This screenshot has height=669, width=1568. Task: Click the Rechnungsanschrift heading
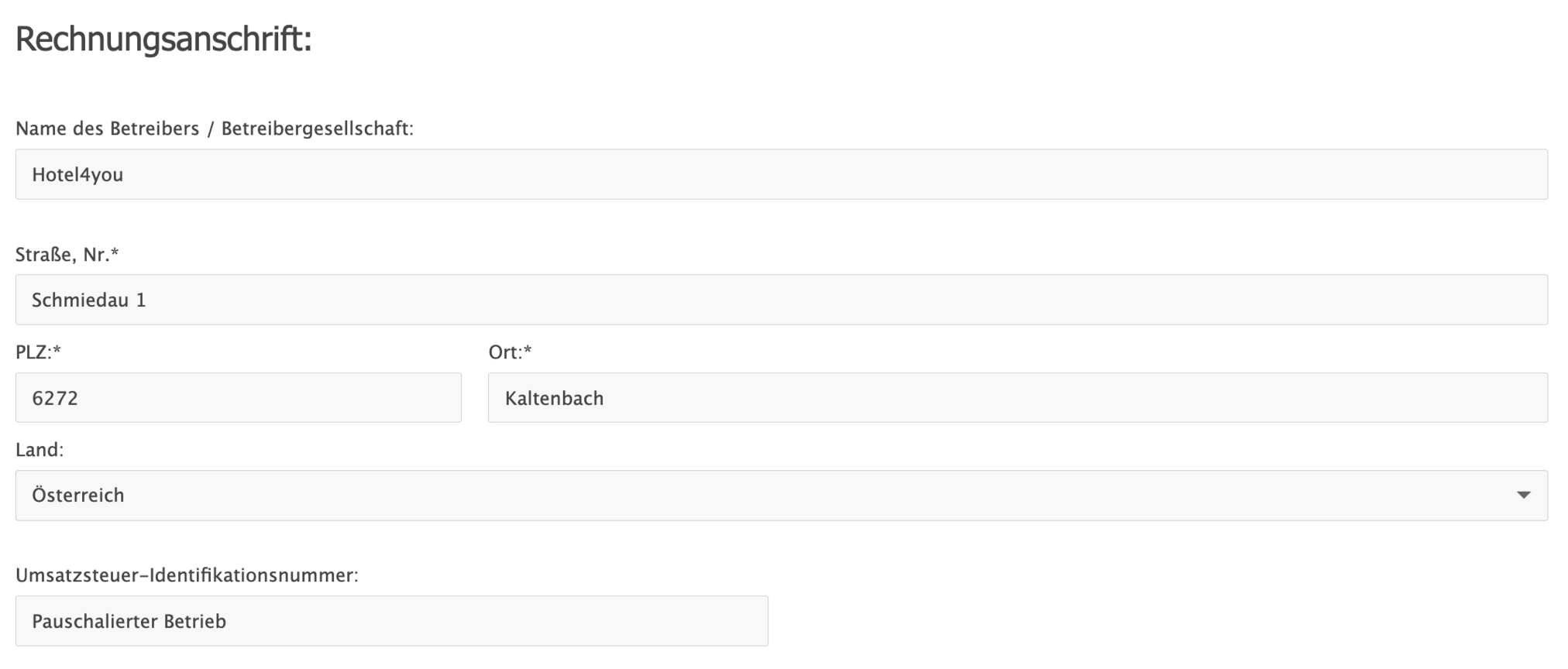coord(163,39)
